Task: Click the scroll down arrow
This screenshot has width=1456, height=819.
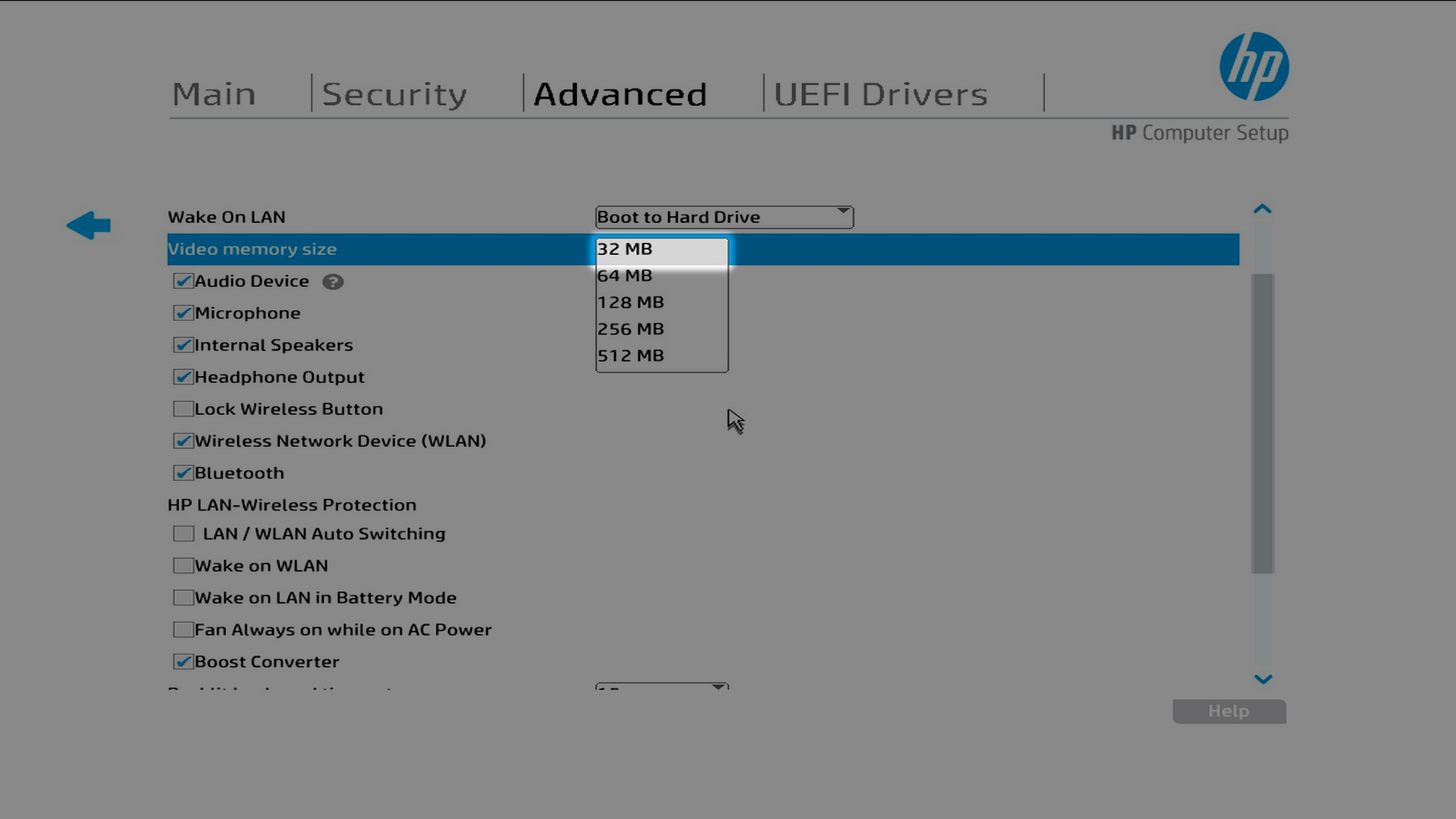Action: click(1262, 679)
